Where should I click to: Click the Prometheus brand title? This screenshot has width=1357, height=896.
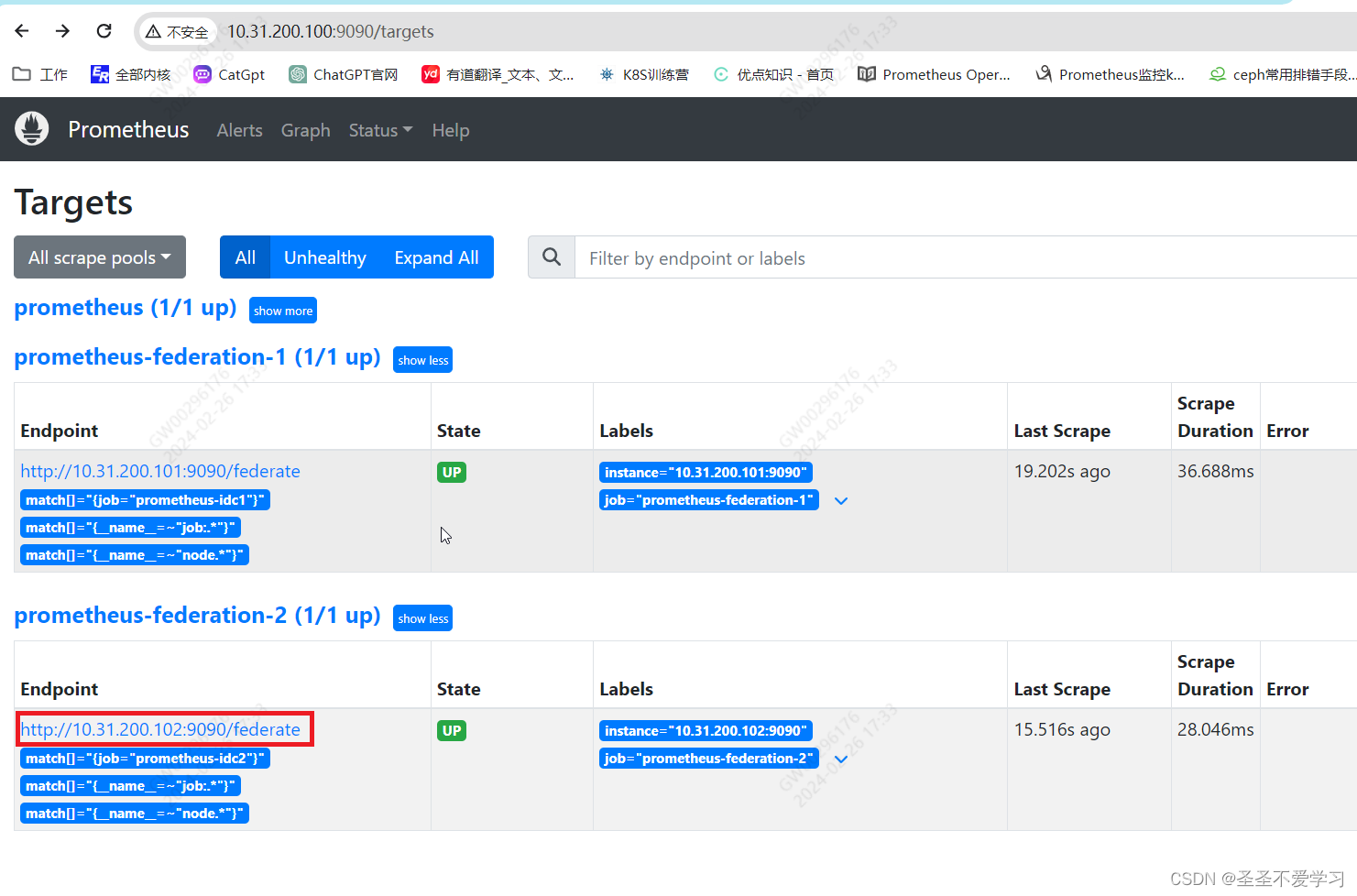(128, 129)
